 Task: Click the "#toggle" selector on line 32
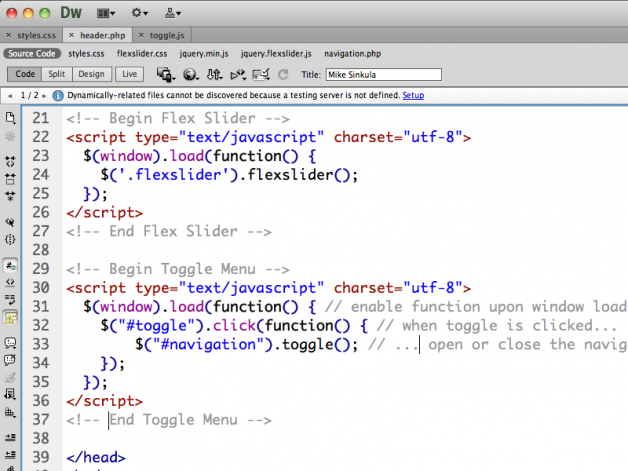tap(157, 326)
